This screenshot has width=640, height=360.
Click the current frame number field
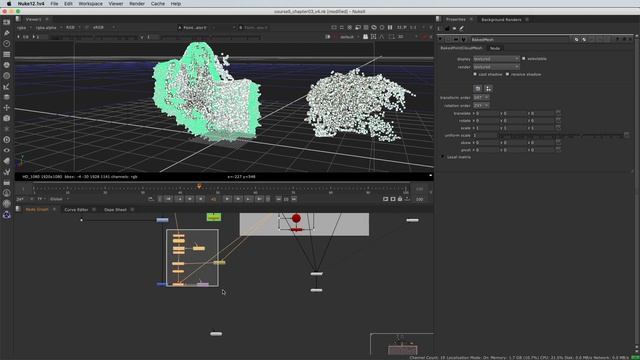pos(213,199)
